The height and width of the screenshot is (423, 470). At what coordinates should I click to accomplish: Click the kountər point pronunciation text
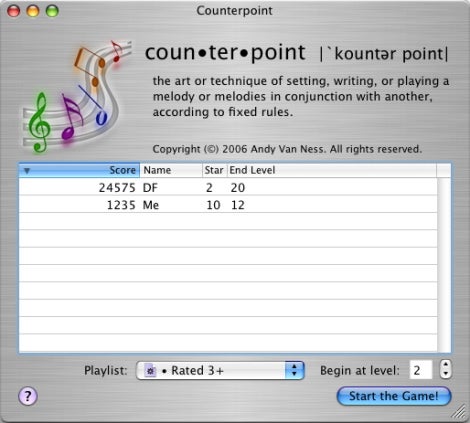[384, 54]
